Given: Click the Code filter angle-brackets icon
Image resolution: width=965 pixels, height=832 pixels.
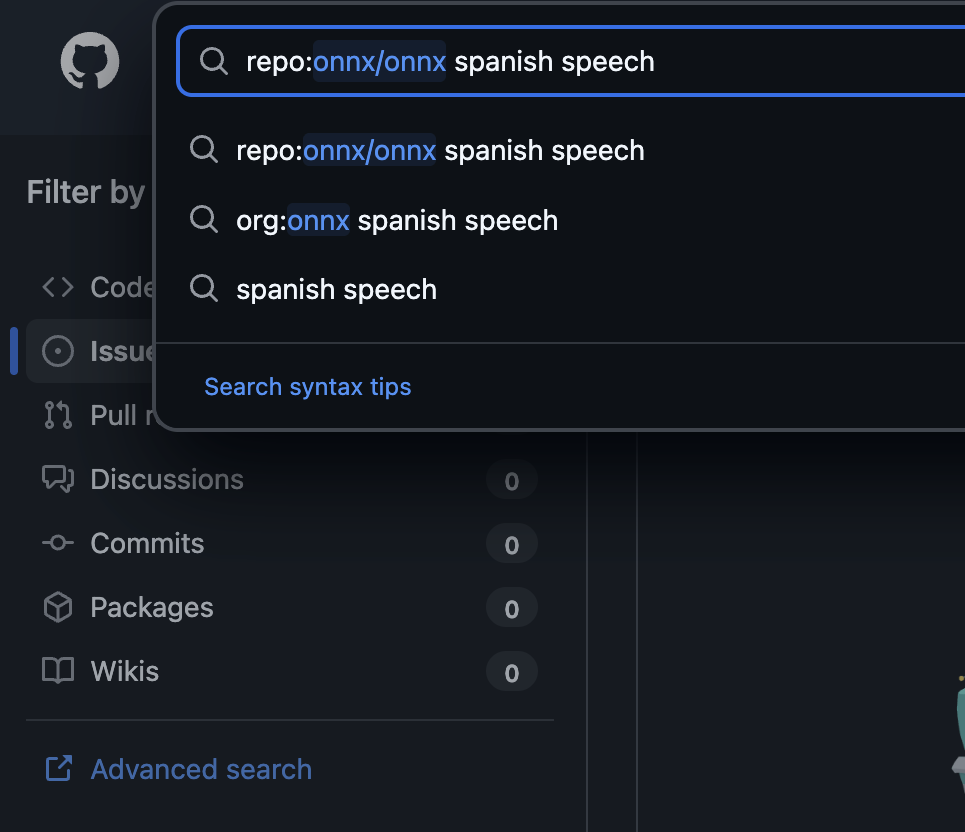Looking at the screenshot, I should pos(58,288).
